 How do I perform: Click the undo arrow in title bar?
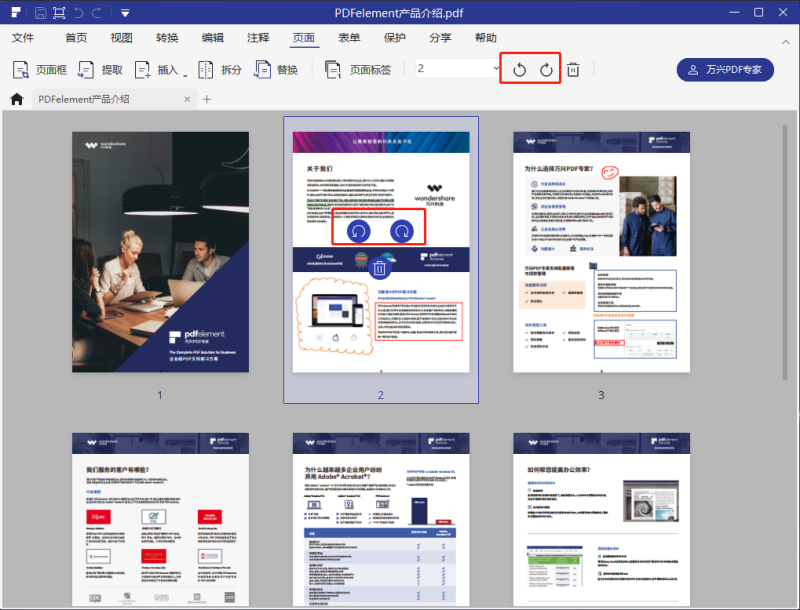pyautogui.click(x=80, y=13)
